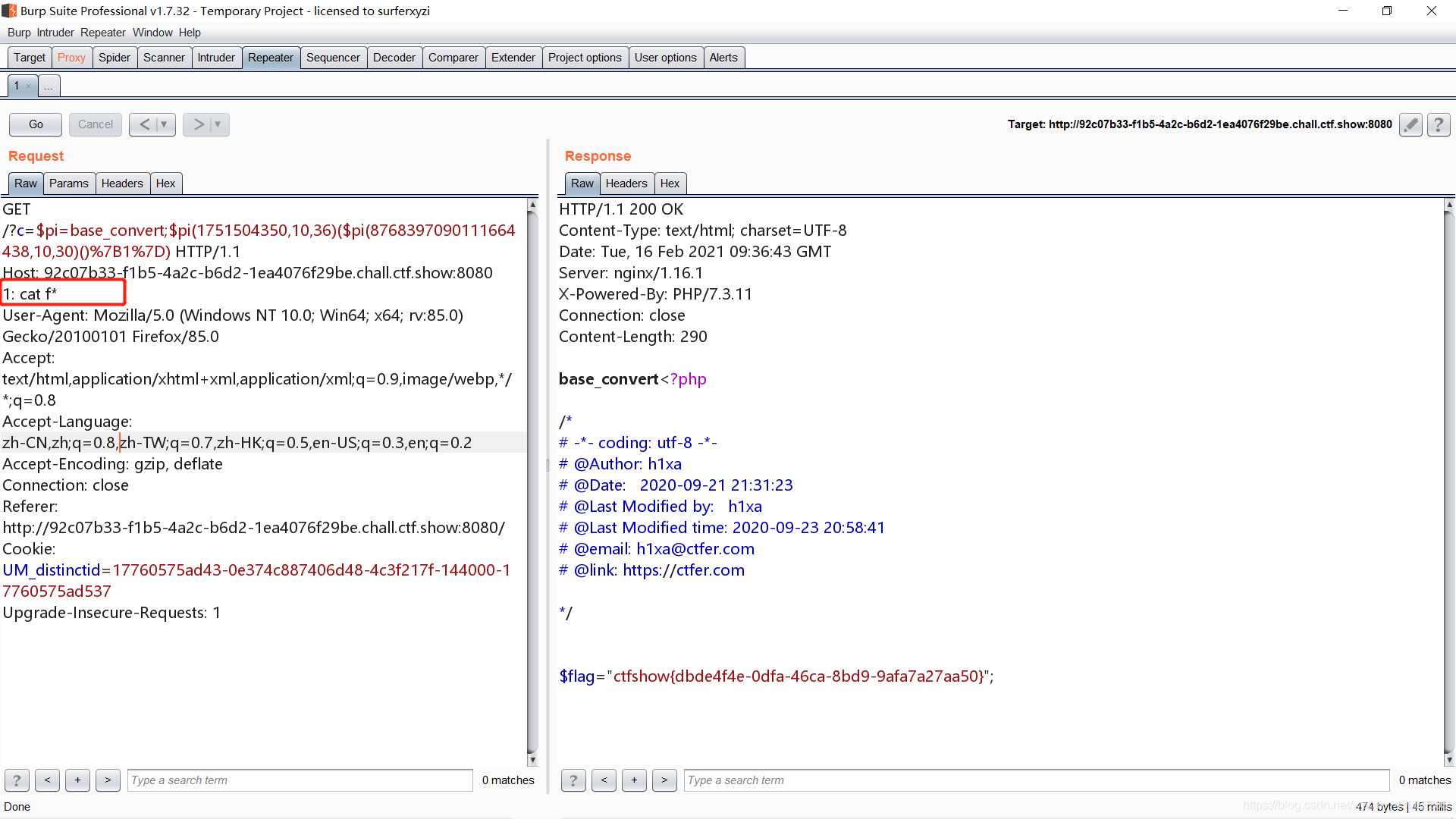This screenshot has height=819, width=1456.
Task: Switch to the Comparer tab
Action: click(x=453, y=58)
